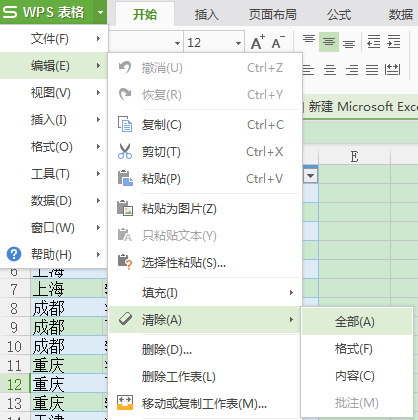Click the decrease indent icon
The image size is (418, 420).
coord(374,42)
